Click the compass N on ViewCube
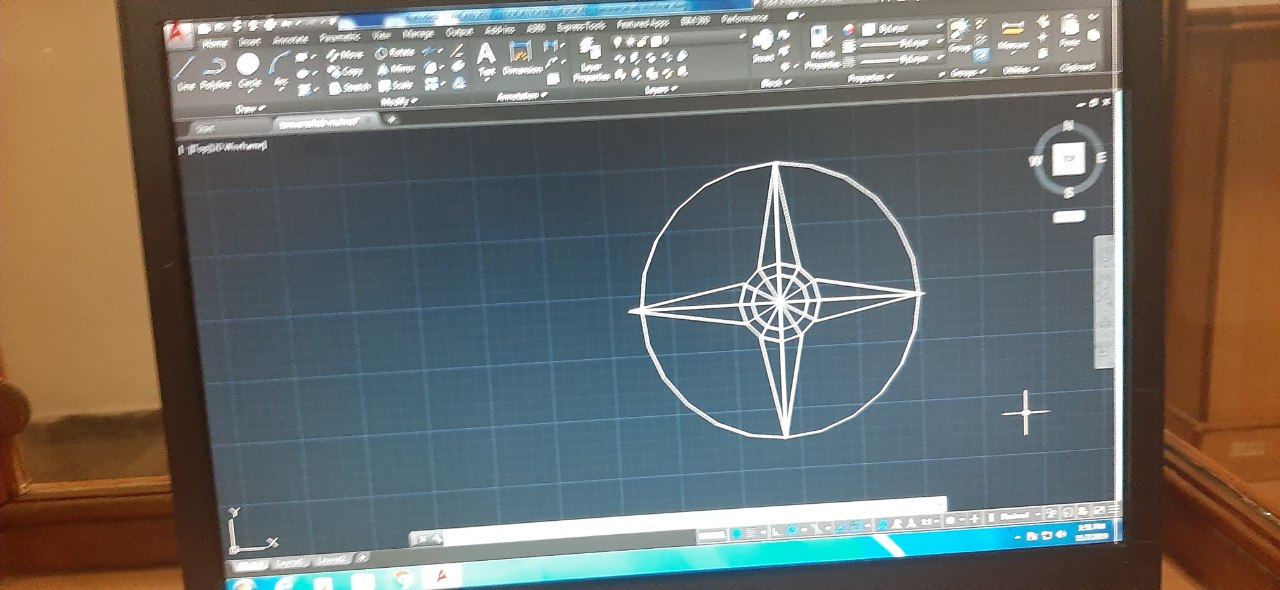Image resolution: width=1280 pixels, height=590 pixels. pos(1068,125)
